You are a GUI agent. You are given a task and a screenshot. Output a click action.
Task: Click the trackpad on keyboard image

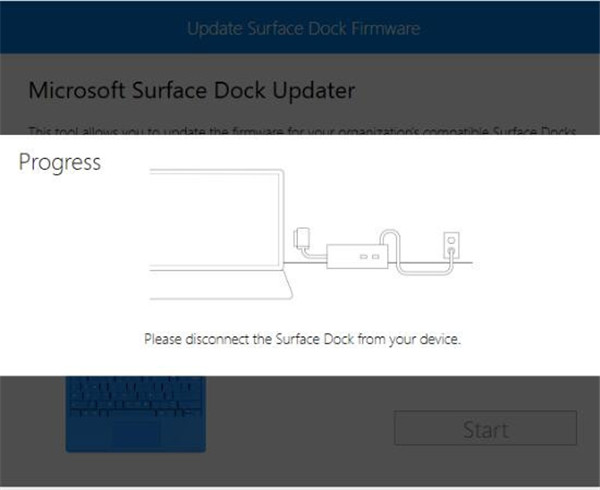[x=136, y=434]
